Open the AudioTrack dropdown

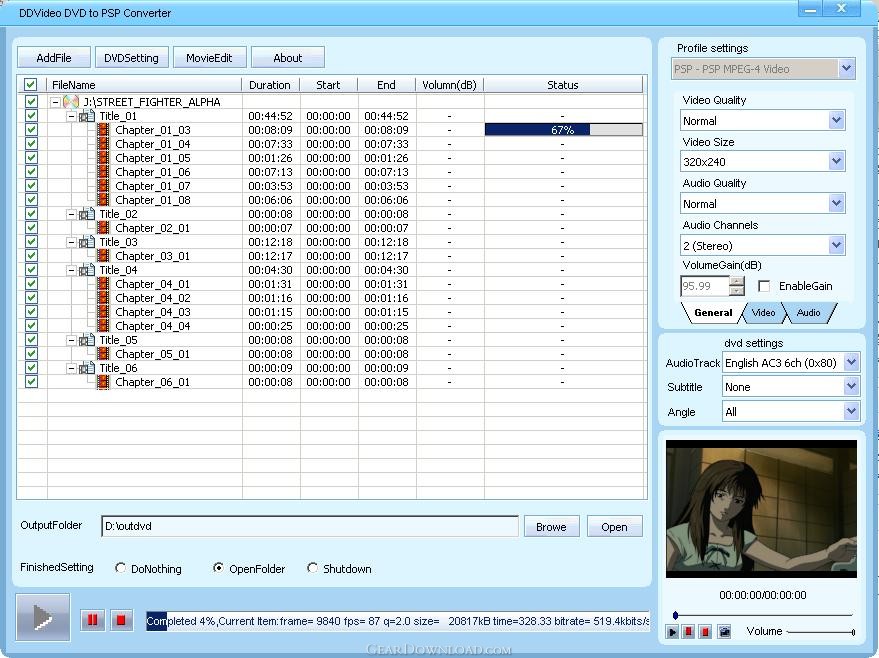[x=851, y=362]
